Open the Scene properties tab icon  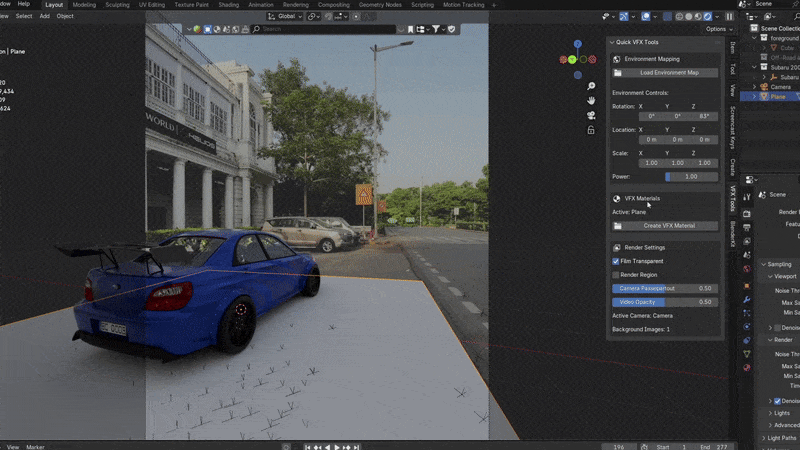(747, 255)
